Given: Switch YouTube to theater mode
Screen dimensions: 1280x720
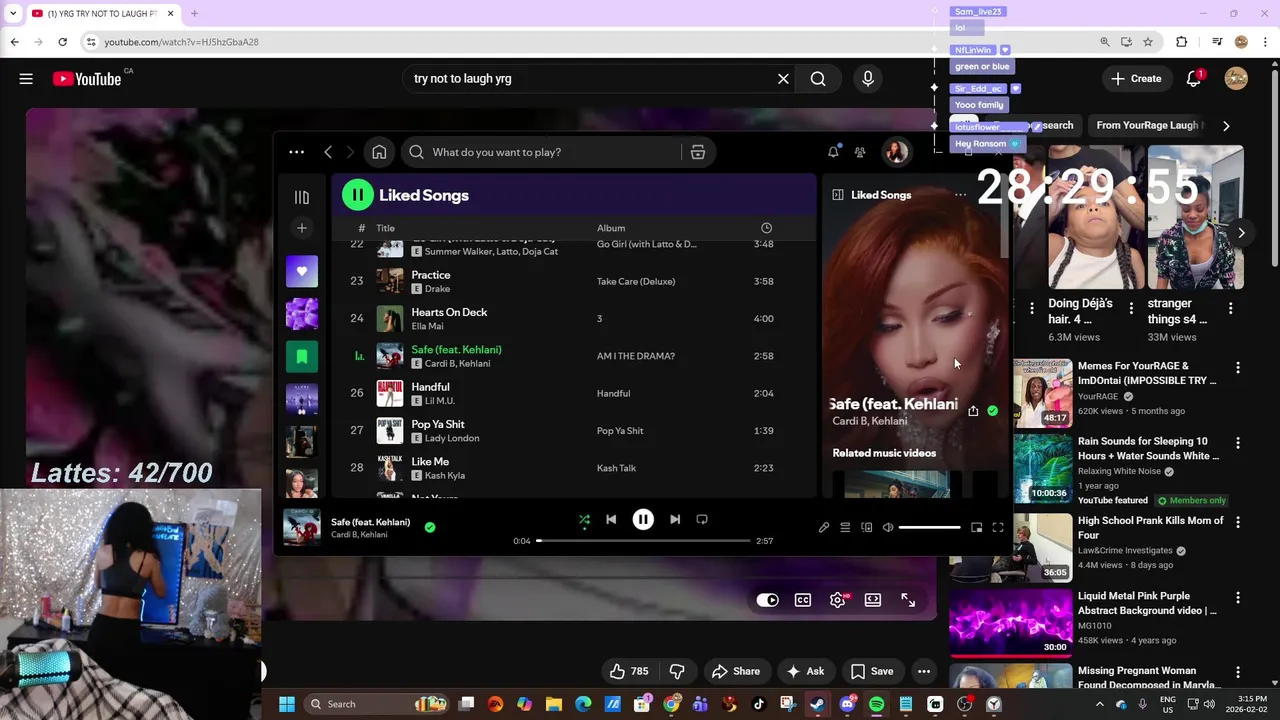Looking at the screenshot, I should coord(873,600).
